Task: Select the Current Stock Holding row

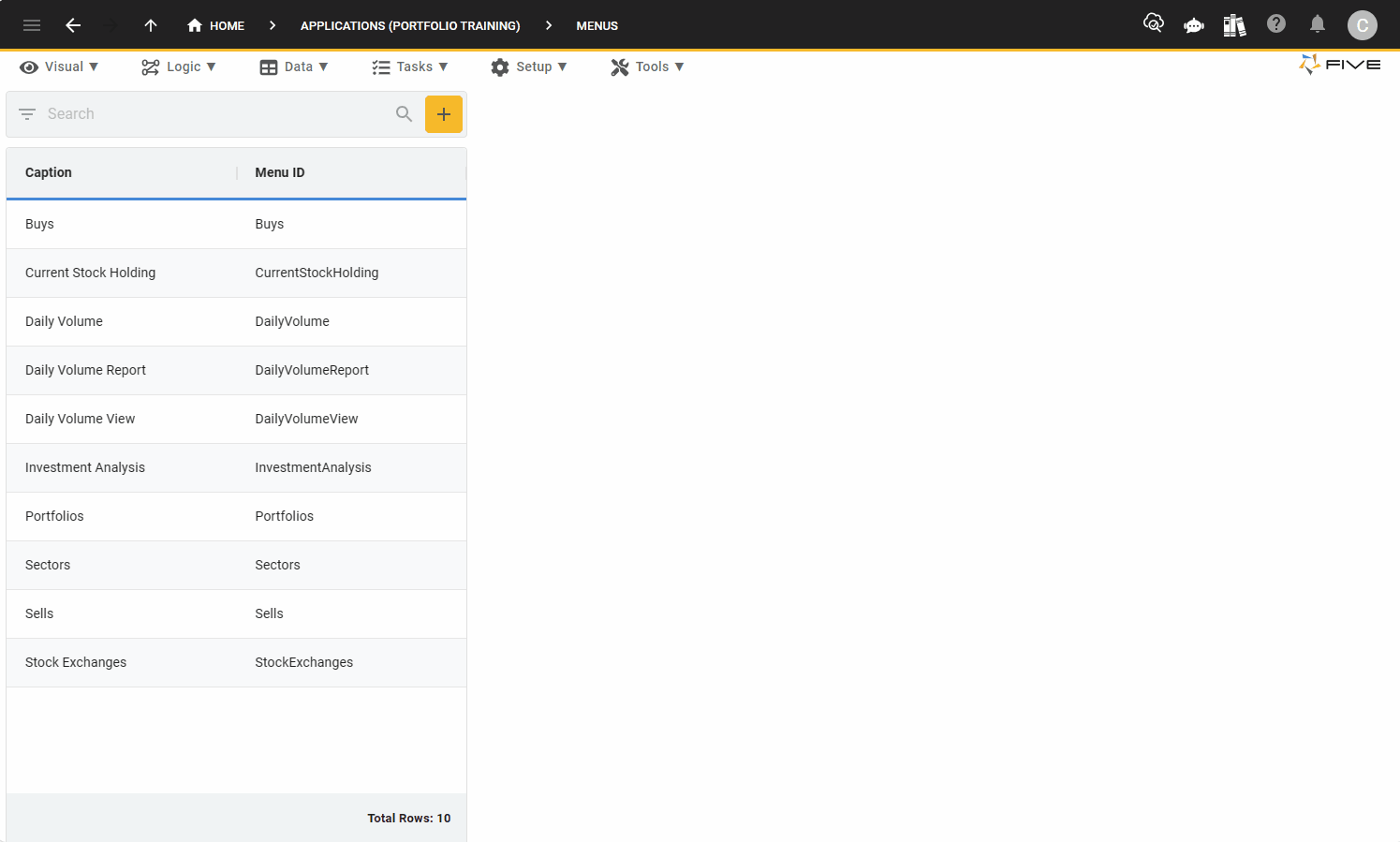Action: pos(236,273)
